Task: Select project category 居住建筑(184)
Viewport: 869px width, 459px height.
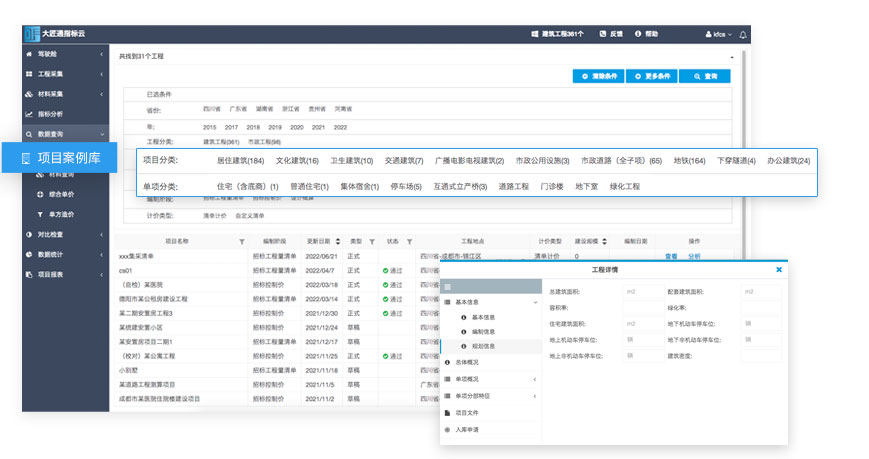Action: click(x=240, y=161)
